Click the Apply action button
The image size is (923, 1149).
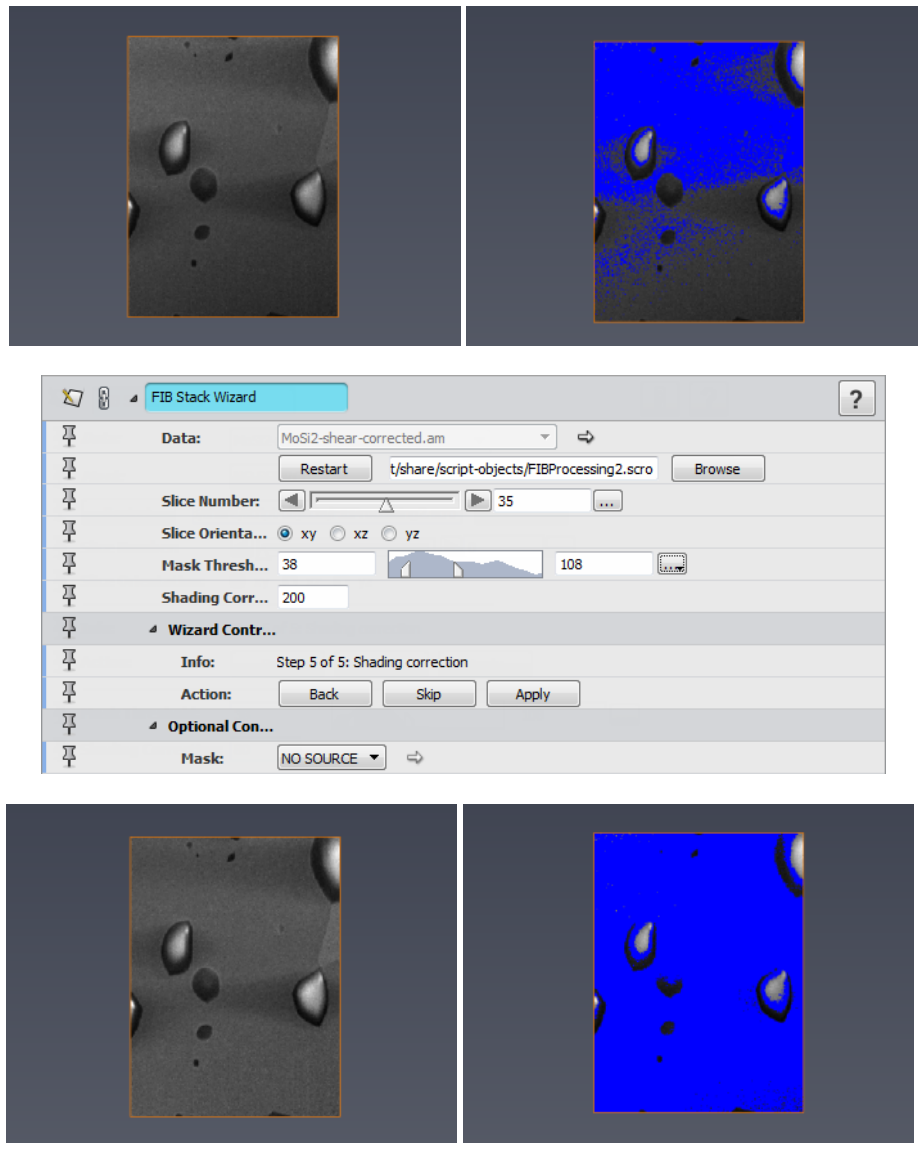pyautogui.click(x=533, y=694)
